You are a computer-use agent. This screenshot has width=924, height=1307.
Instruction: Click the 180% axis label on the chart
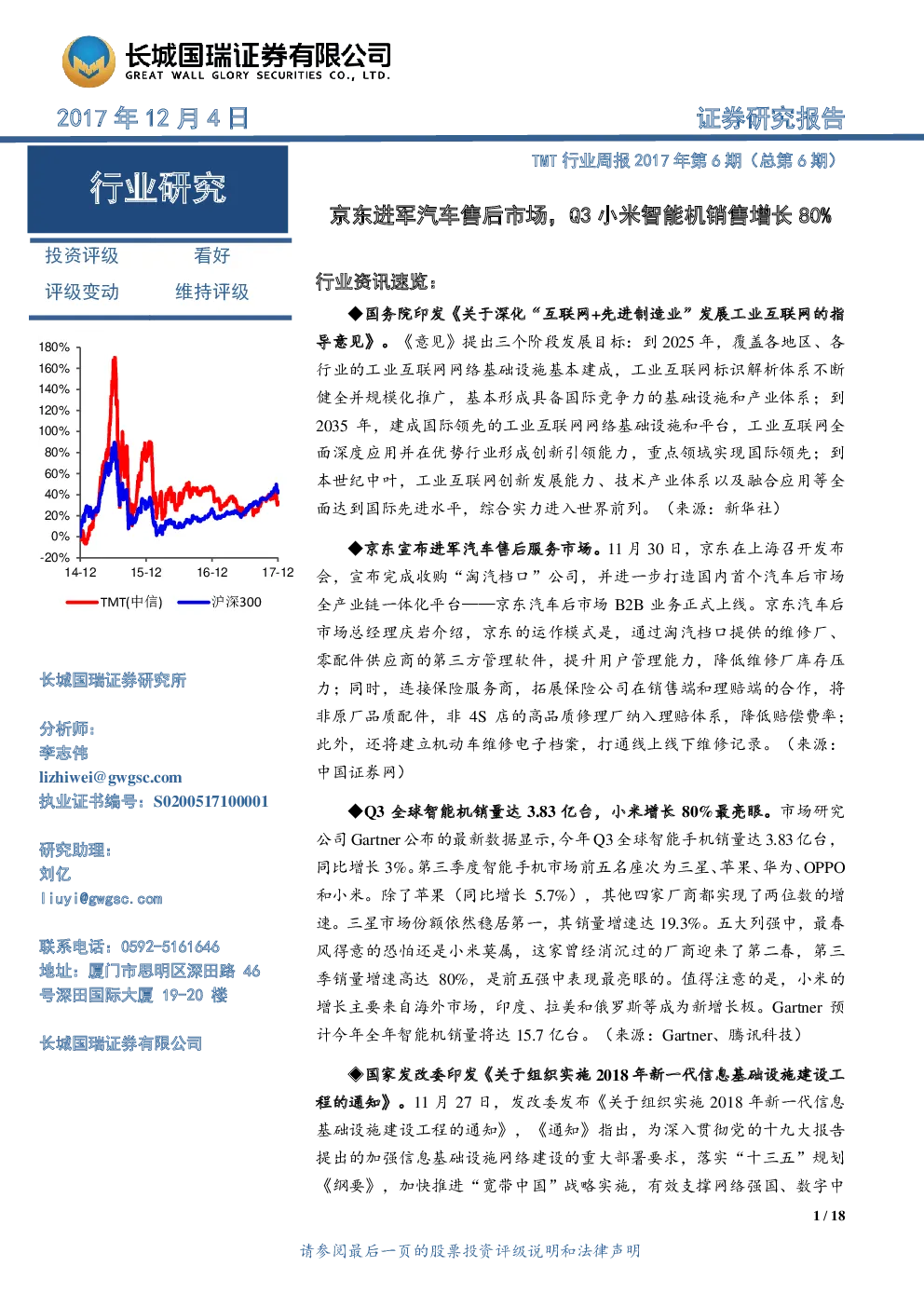(54, 347)
